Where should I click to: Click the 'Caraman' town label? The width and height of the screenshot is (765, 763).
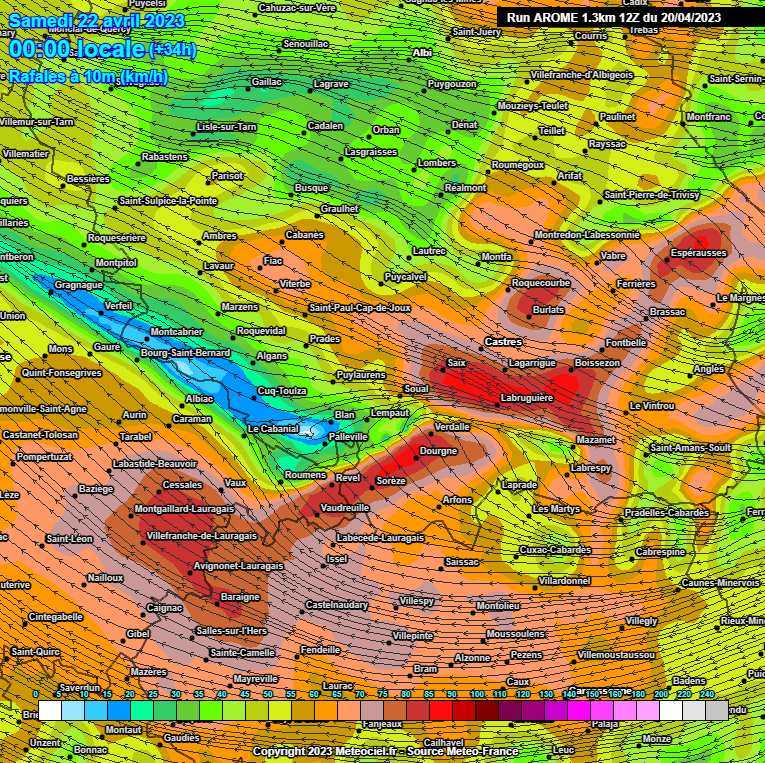(x=192, y=419)
